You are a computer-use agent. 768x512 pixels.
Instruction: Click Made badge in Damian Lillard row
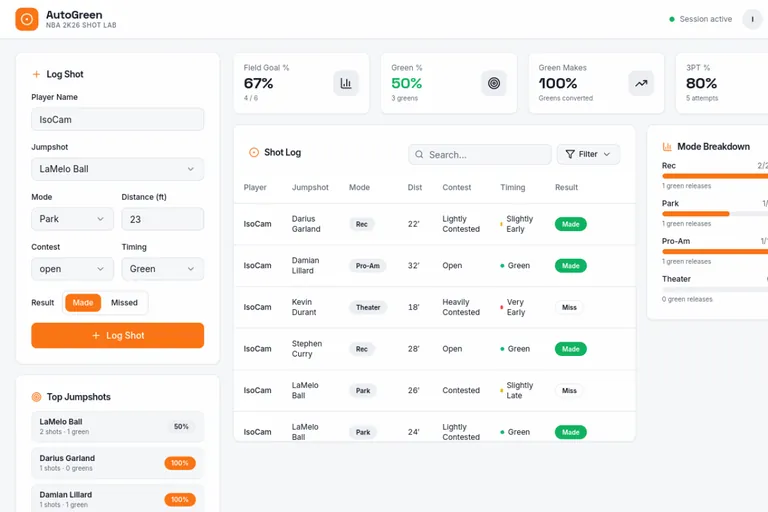[571, 266]
